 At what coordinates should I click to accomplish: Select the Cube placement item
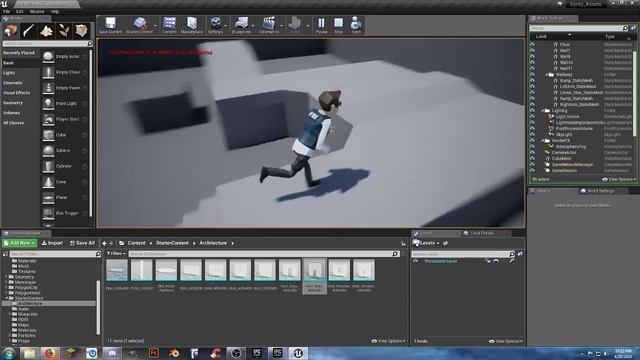(x=65, y=135)
